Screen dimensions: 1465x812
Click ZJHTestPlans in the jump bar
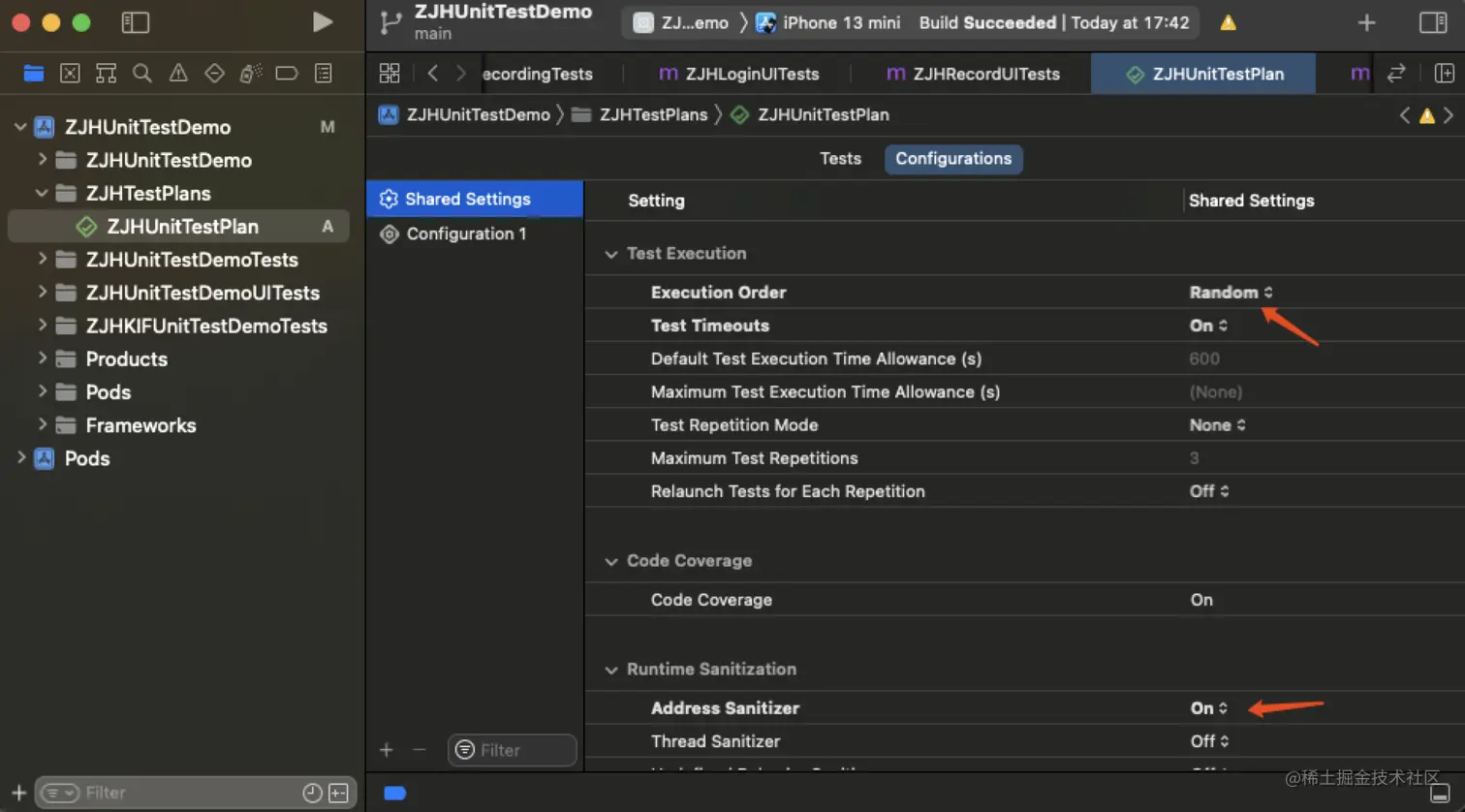coord(640,115)
